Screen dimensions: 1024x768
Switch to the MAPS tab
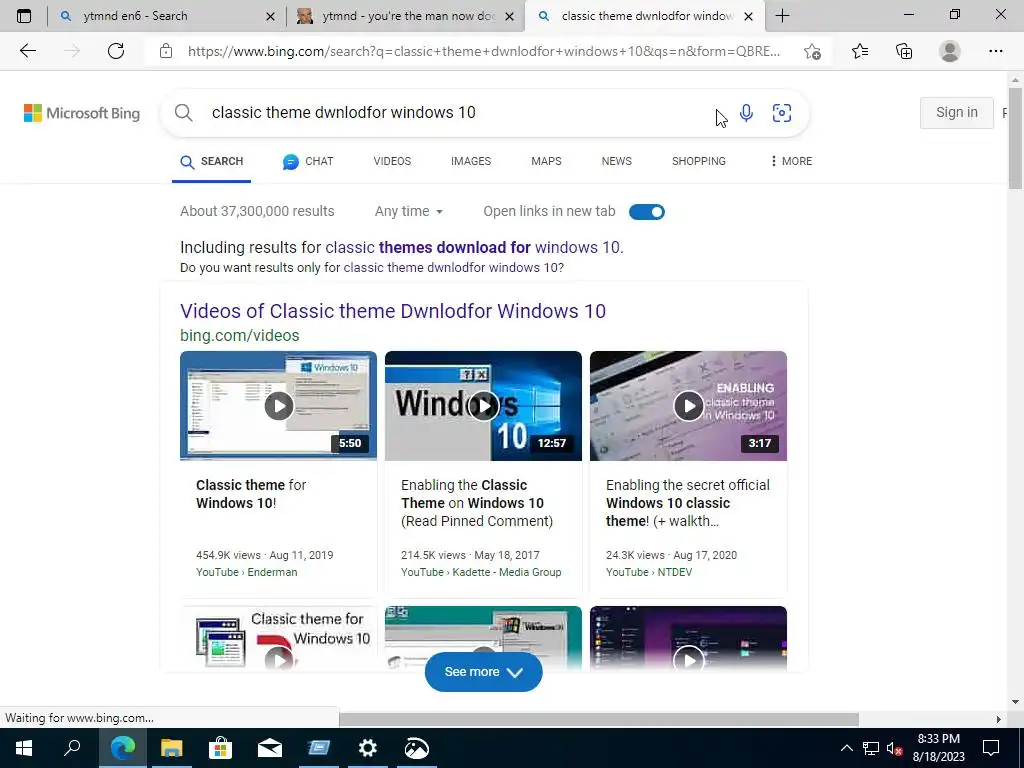click(x=546, y=161)
